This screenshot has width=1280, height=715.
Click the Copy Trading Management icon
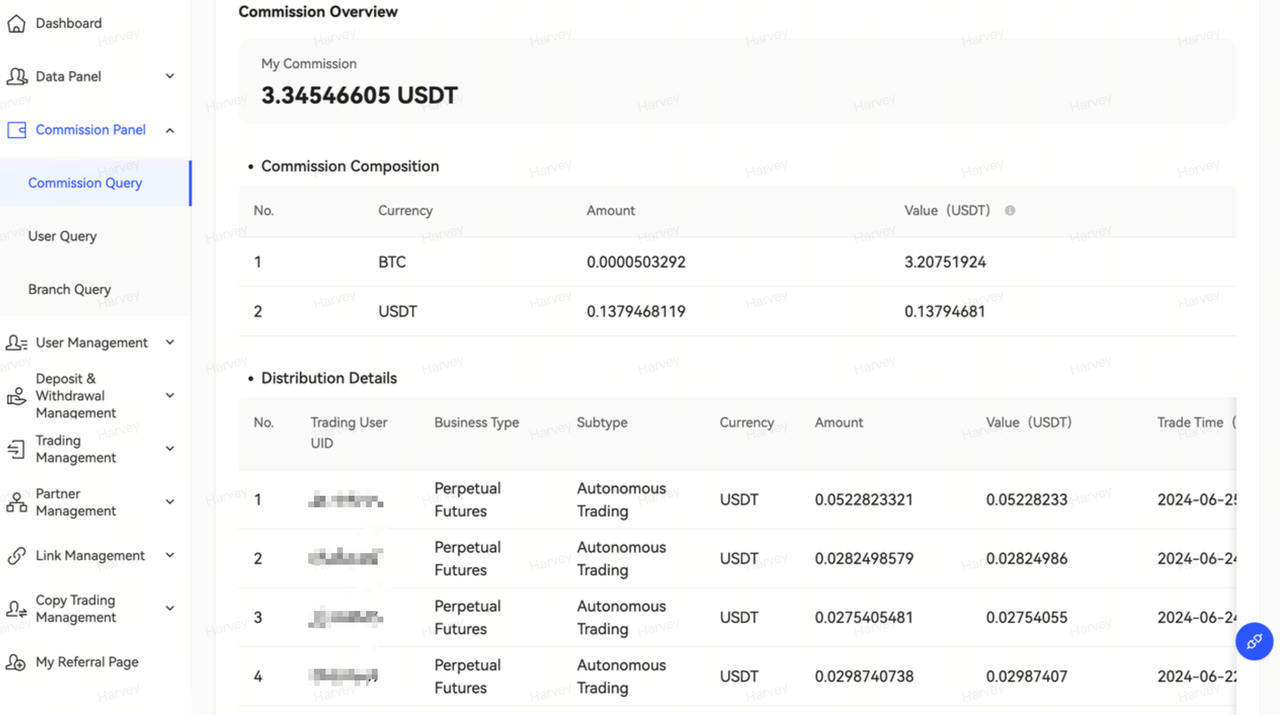(16, 609)
